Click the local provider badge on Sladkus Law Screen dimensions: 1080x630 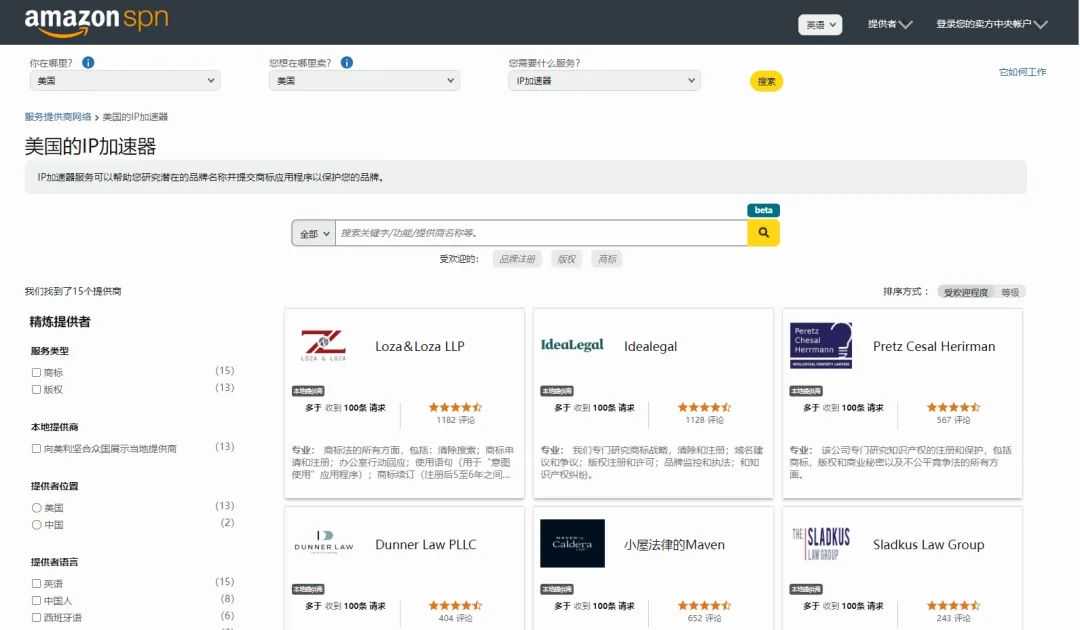pos(806,589)
